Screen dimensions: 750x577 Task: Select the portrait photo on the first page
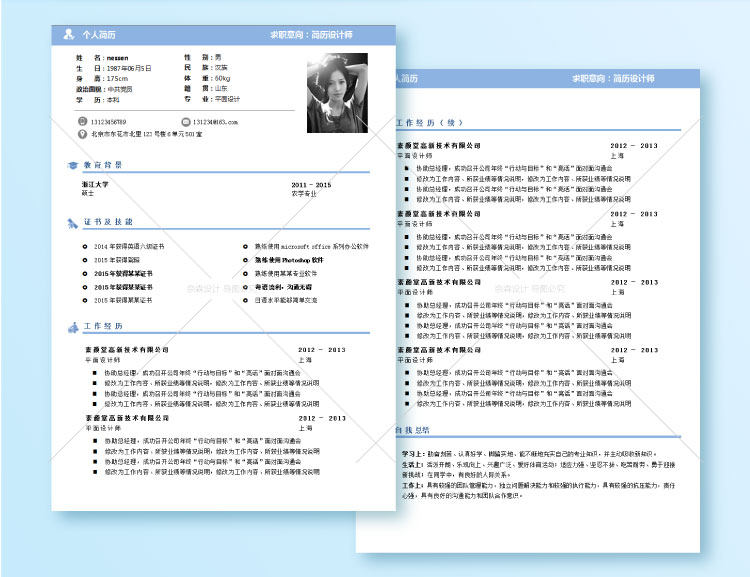[x=337, y=93]
